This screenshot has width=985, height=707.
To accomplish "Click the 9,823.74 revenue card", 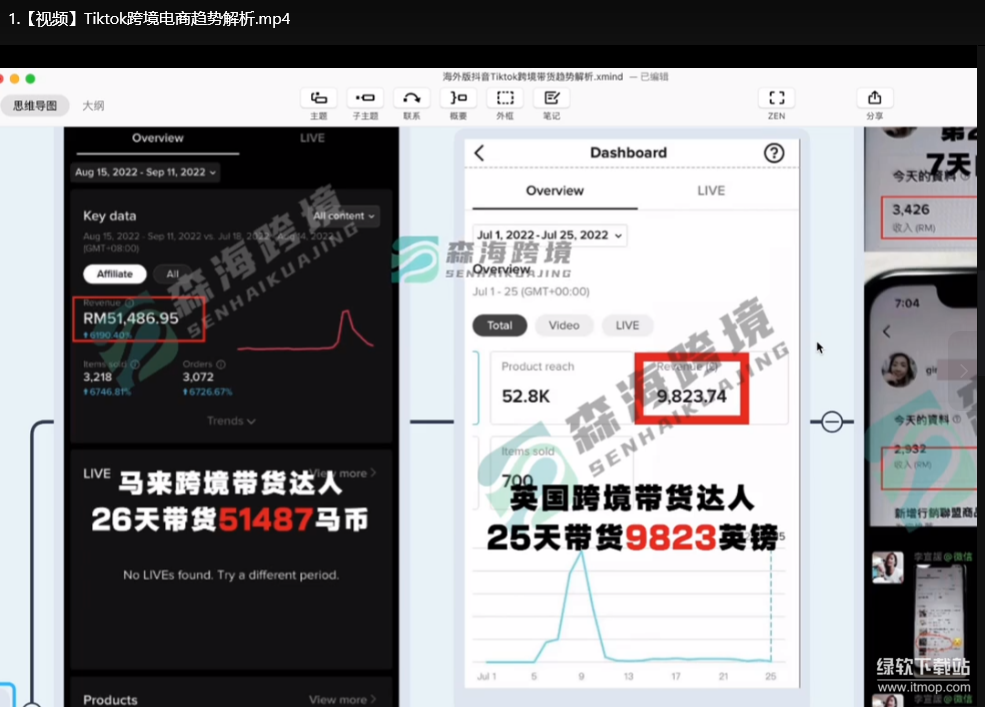I will 692,388.
